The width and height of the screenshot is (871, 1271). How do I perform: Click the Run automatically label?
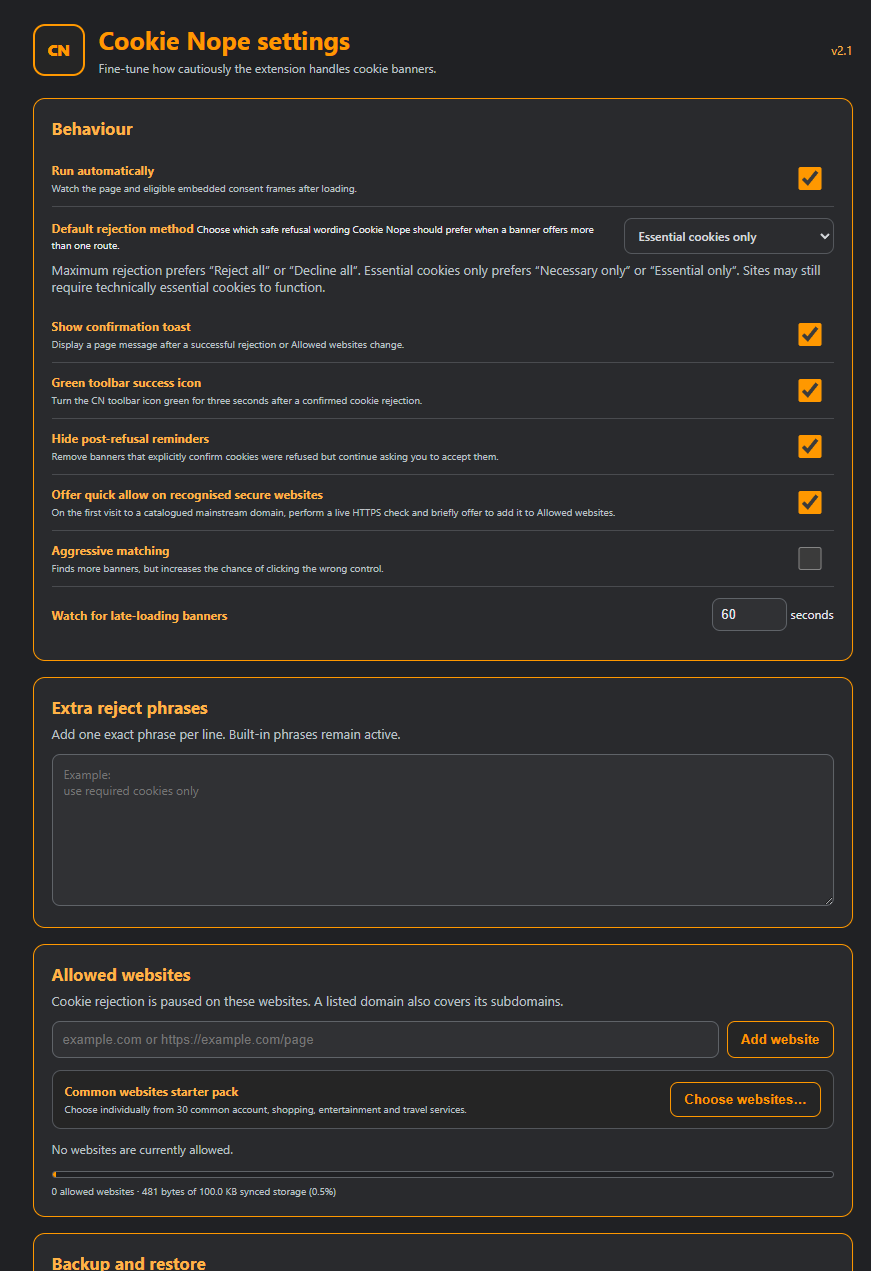coord(103,171)
